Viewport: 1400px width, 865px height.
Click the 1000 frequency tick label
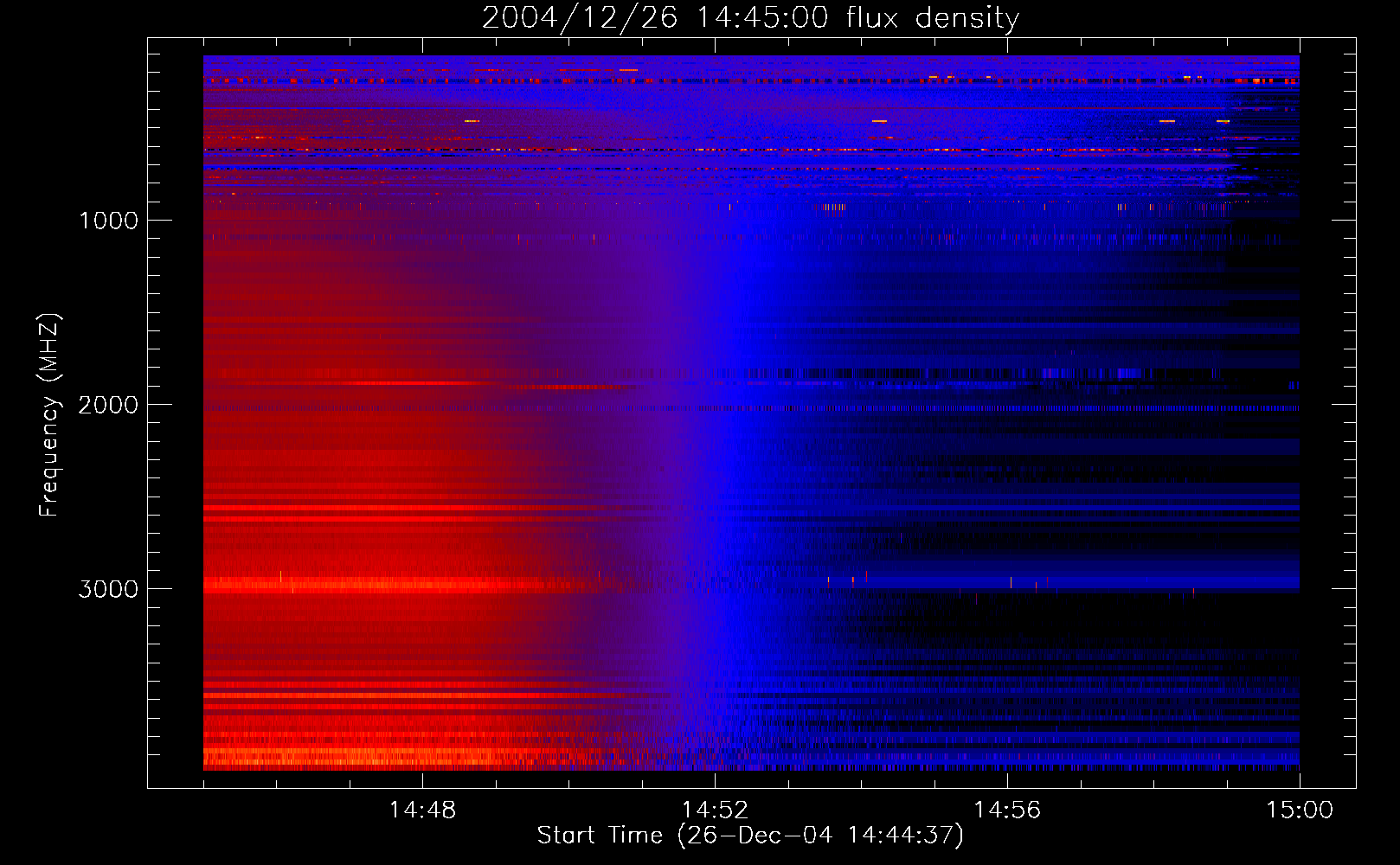click(x=108, y=221)
